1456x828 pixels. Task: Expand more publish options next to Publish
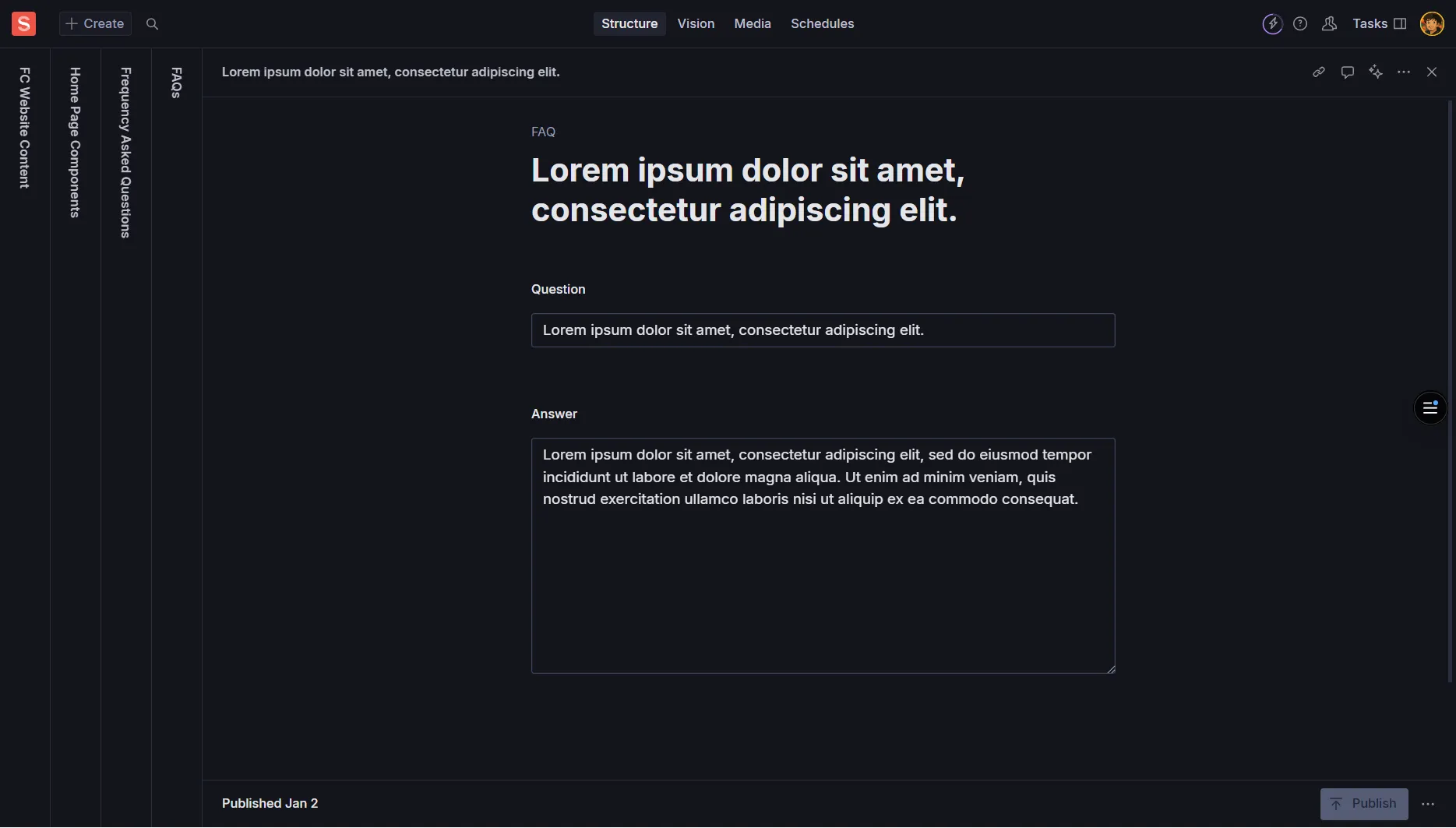click(x=1428, y=804)
